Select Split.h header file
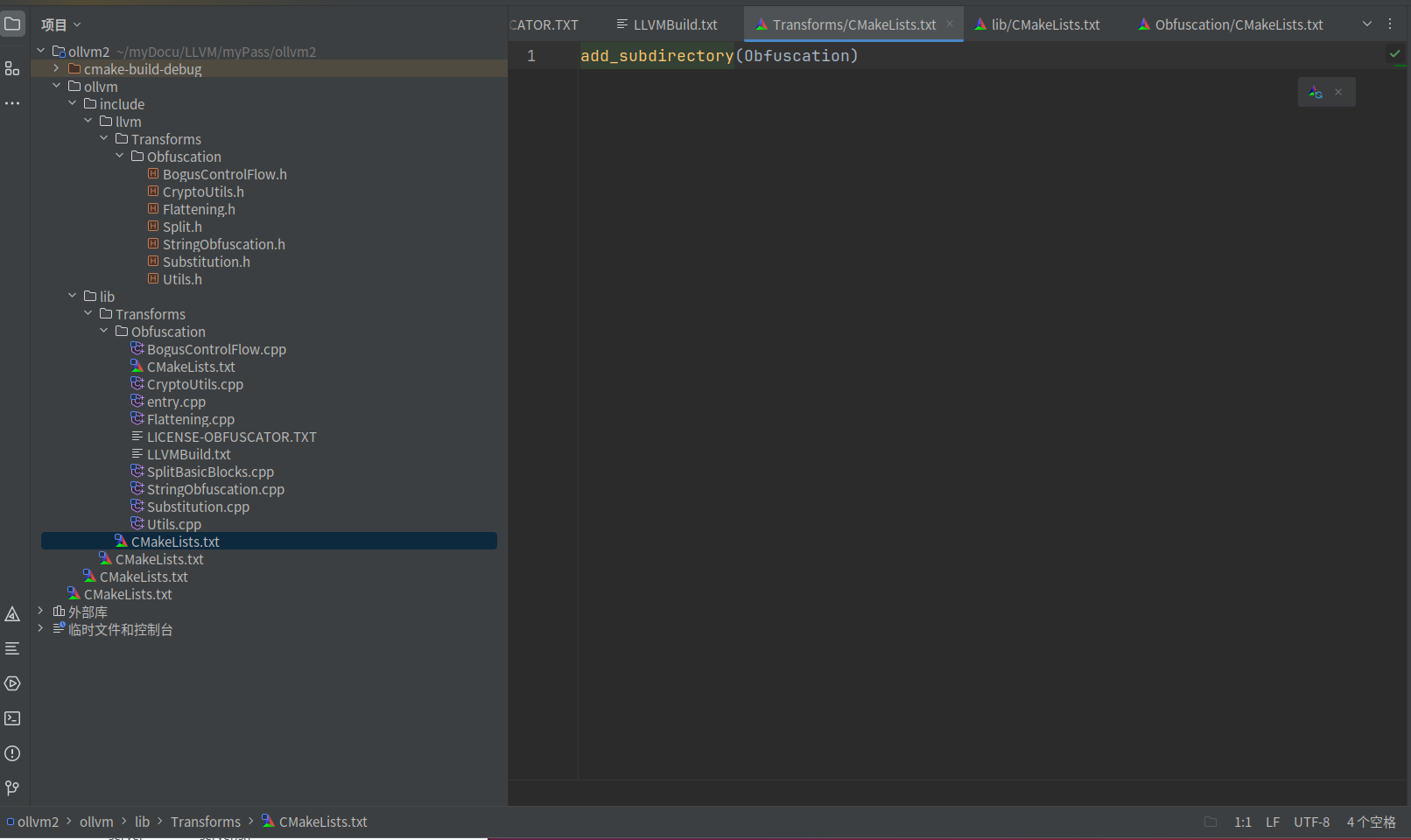This screenshot has width=1411, height=840. (182, 227)
